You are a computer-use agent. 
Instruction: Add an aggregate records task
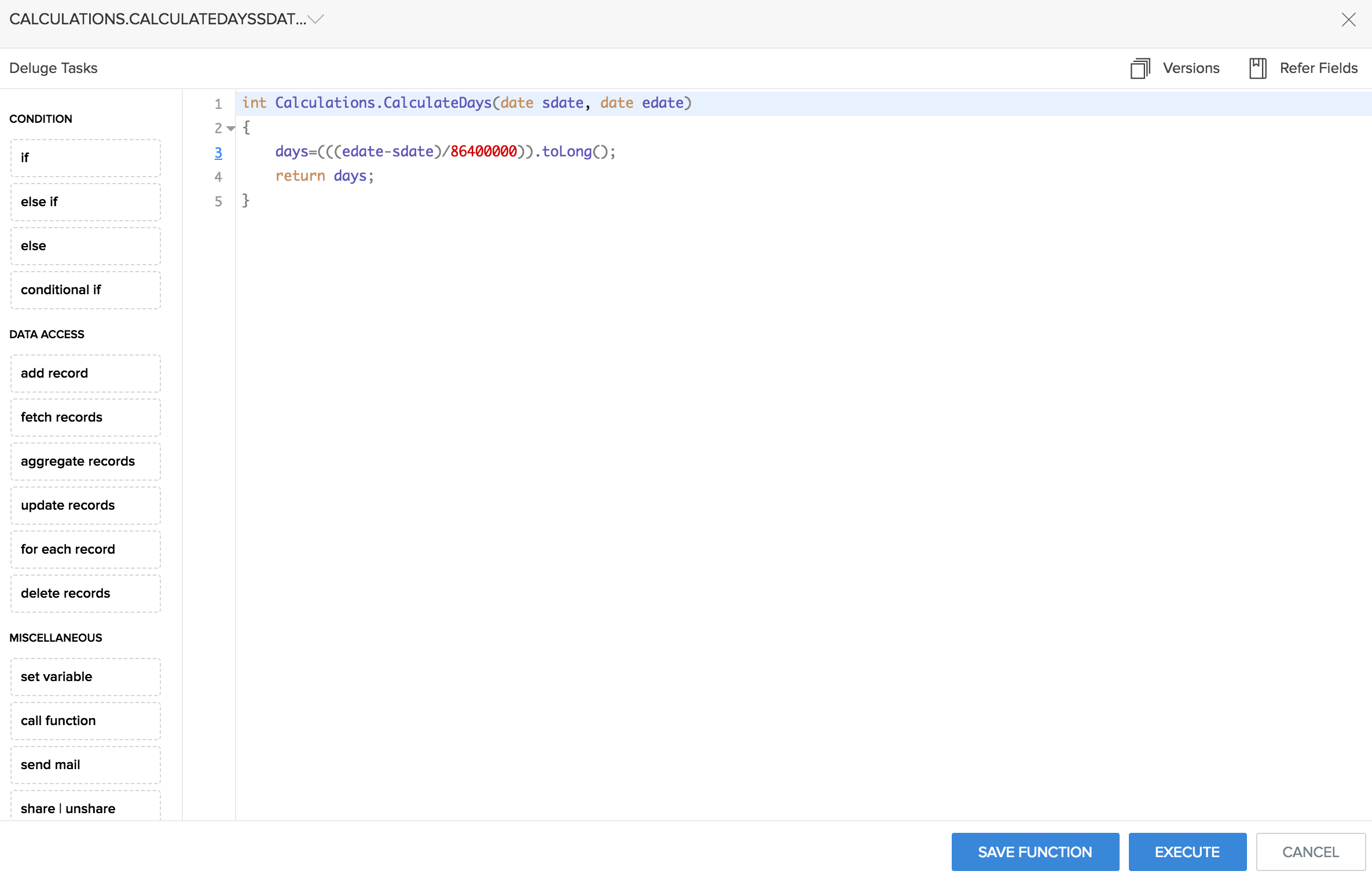(x=85, y=461)
